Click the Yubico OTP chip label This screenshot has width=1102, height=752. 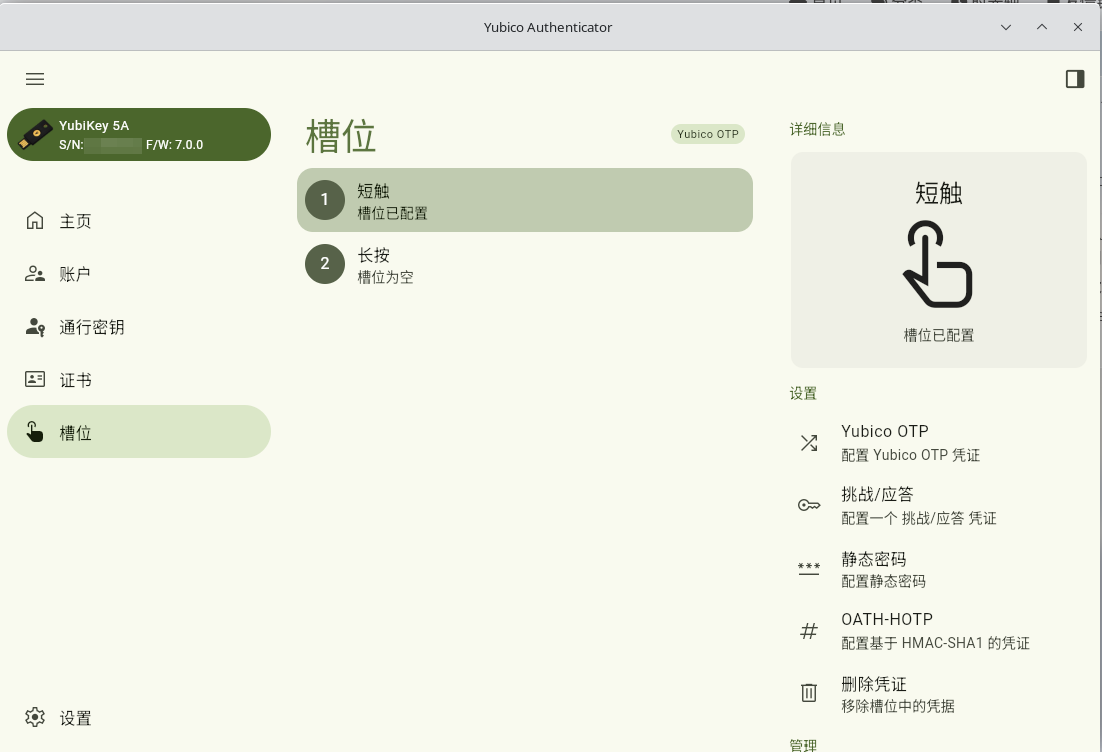click(x=708, y=134)
